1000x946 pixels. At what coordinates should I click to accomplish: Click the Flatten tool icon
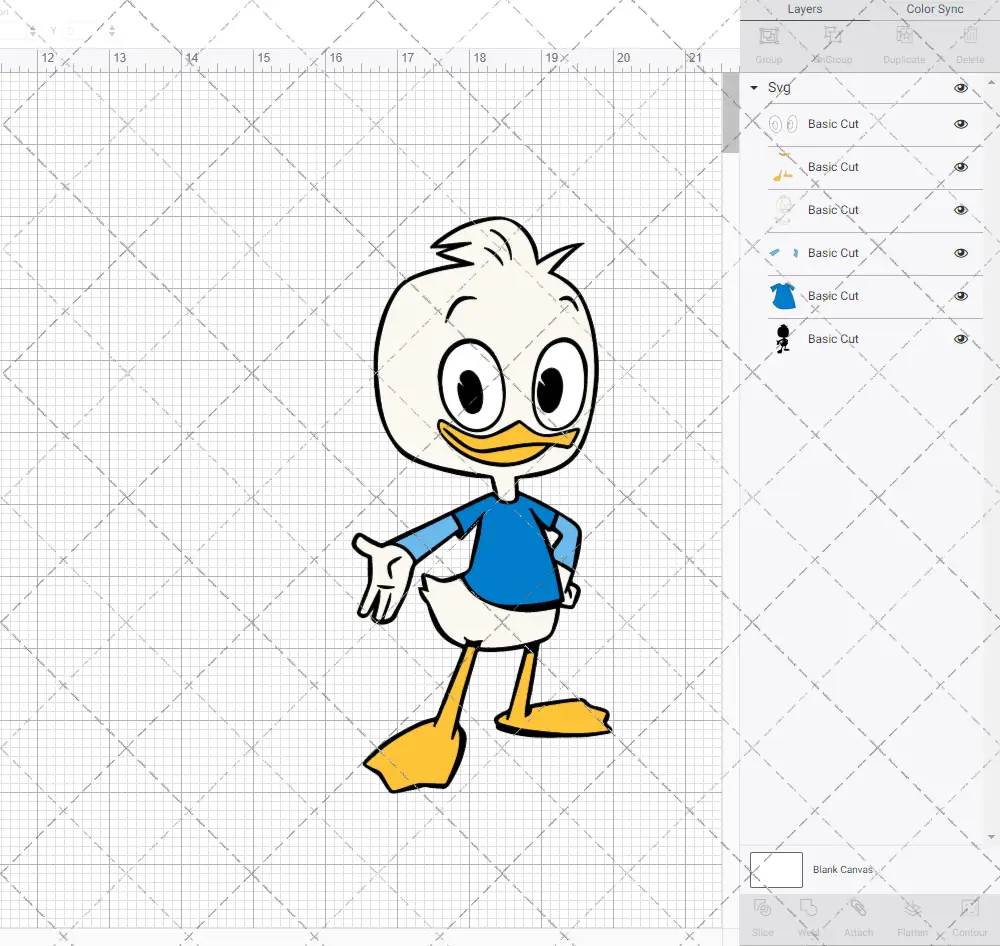(913, 908)
